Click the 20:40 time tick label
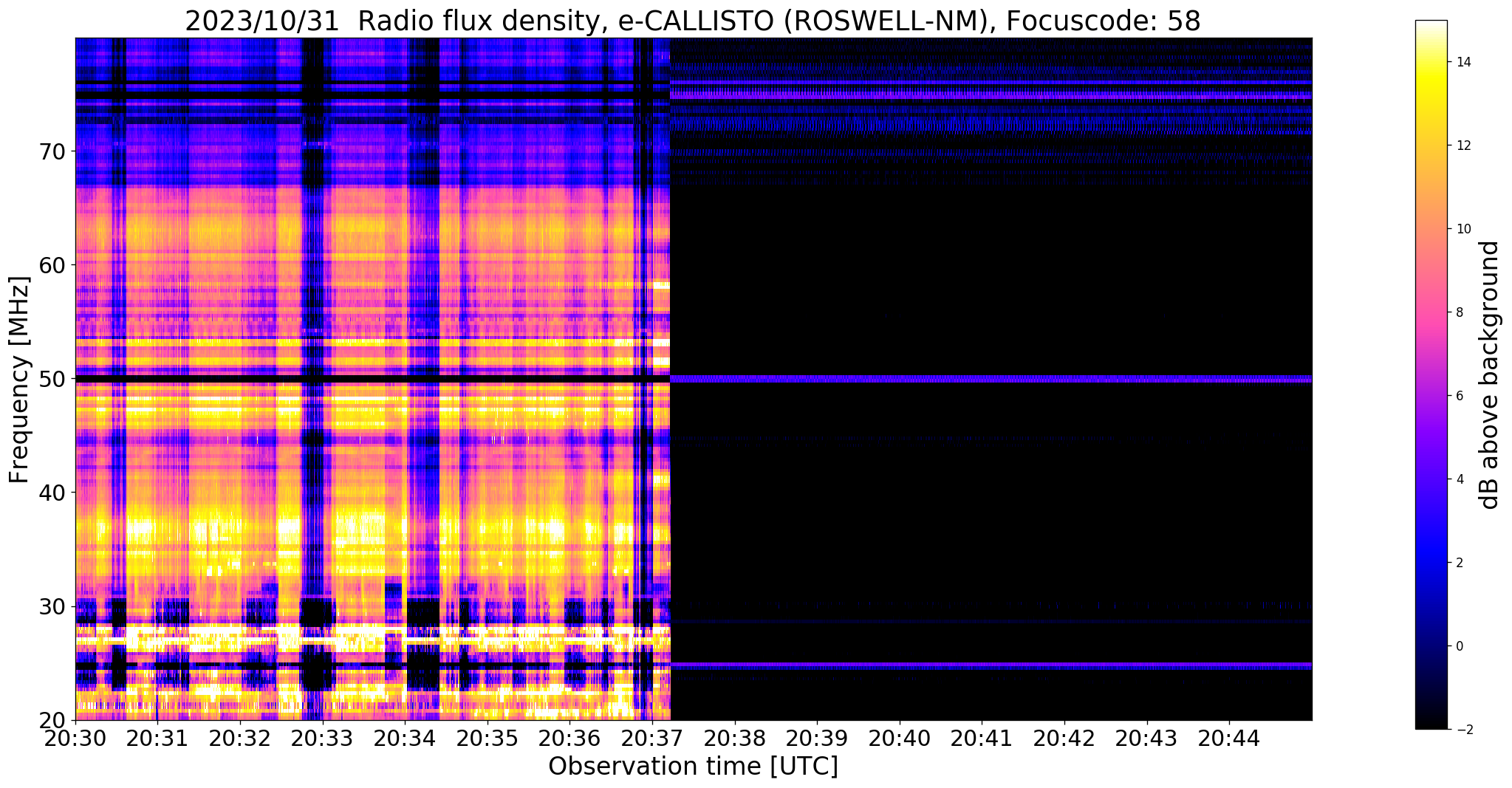Screen dimensions: 1512x788 click(900, 737)
